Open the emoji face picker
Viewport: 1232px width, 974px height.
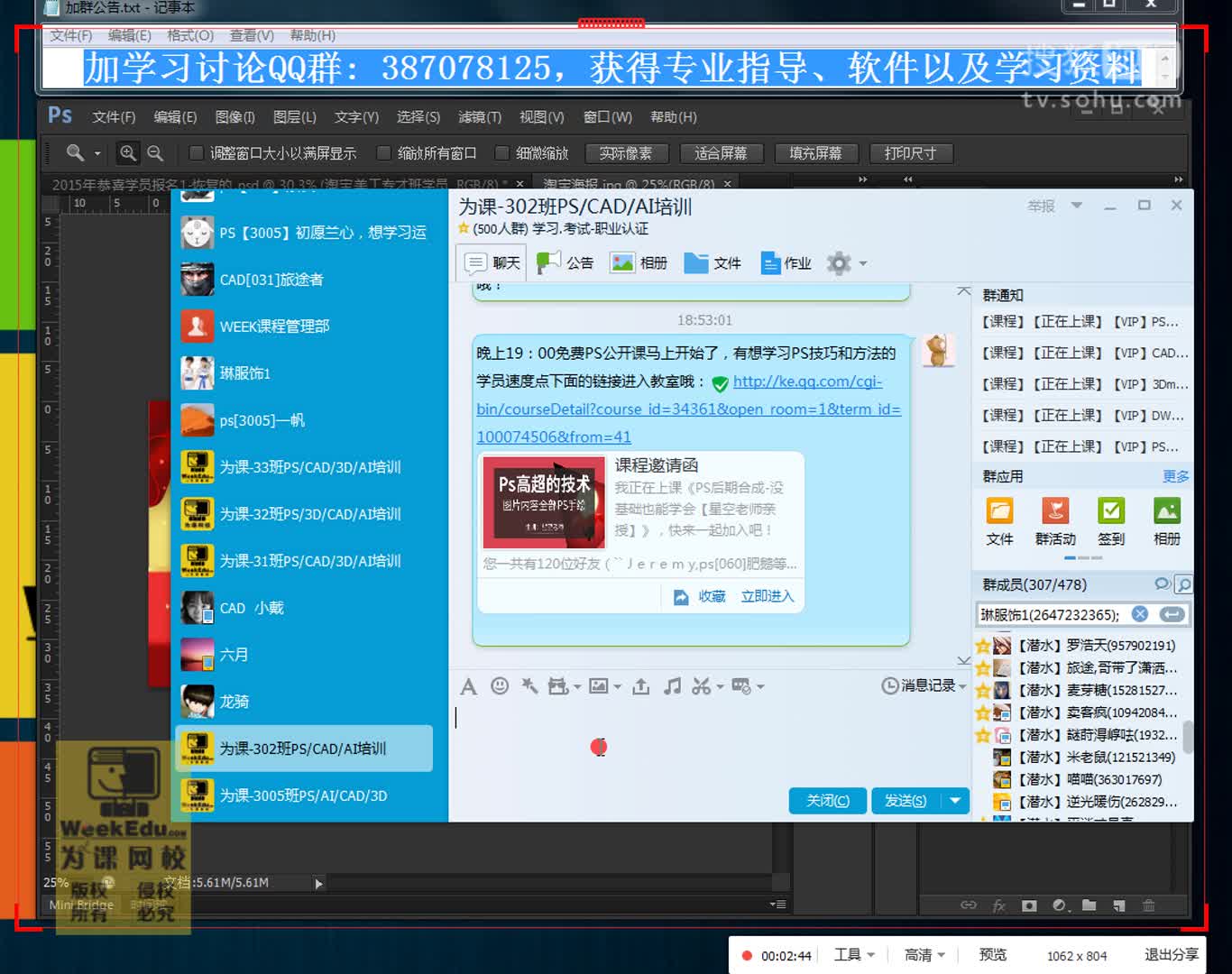(500, 686)
